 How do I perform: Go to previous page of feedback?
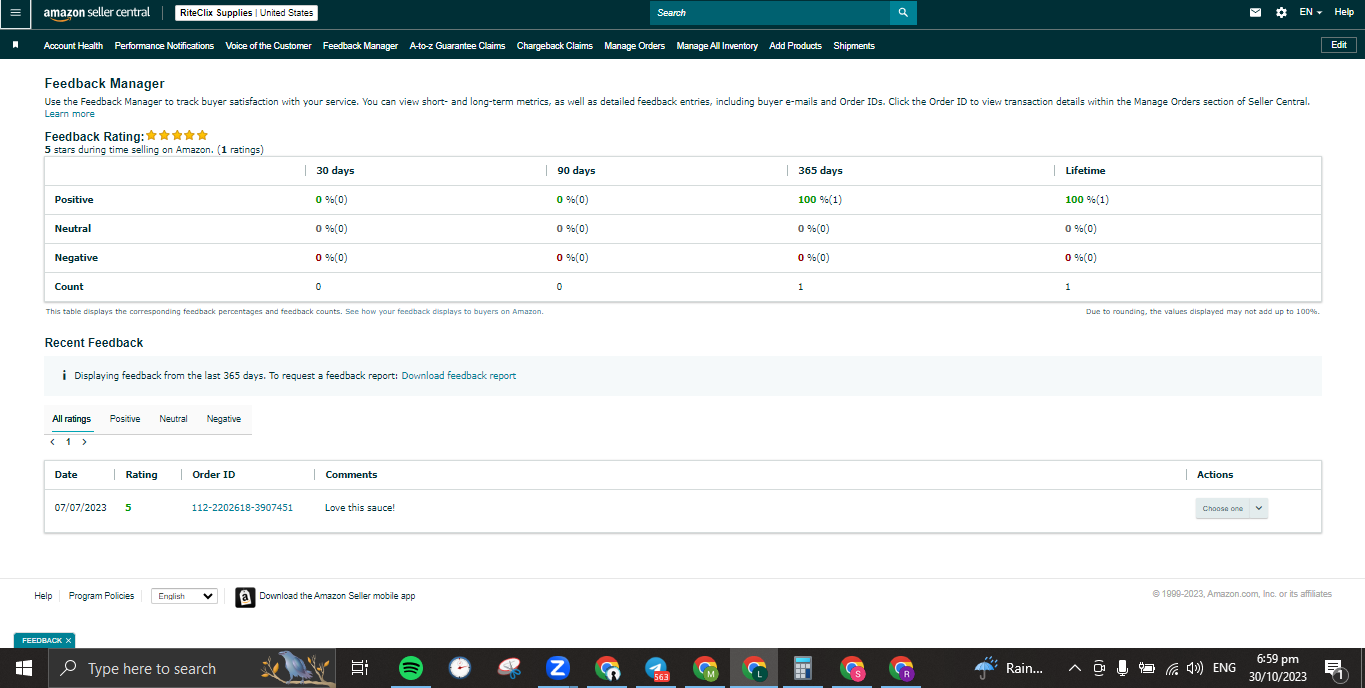coord(52,441)
